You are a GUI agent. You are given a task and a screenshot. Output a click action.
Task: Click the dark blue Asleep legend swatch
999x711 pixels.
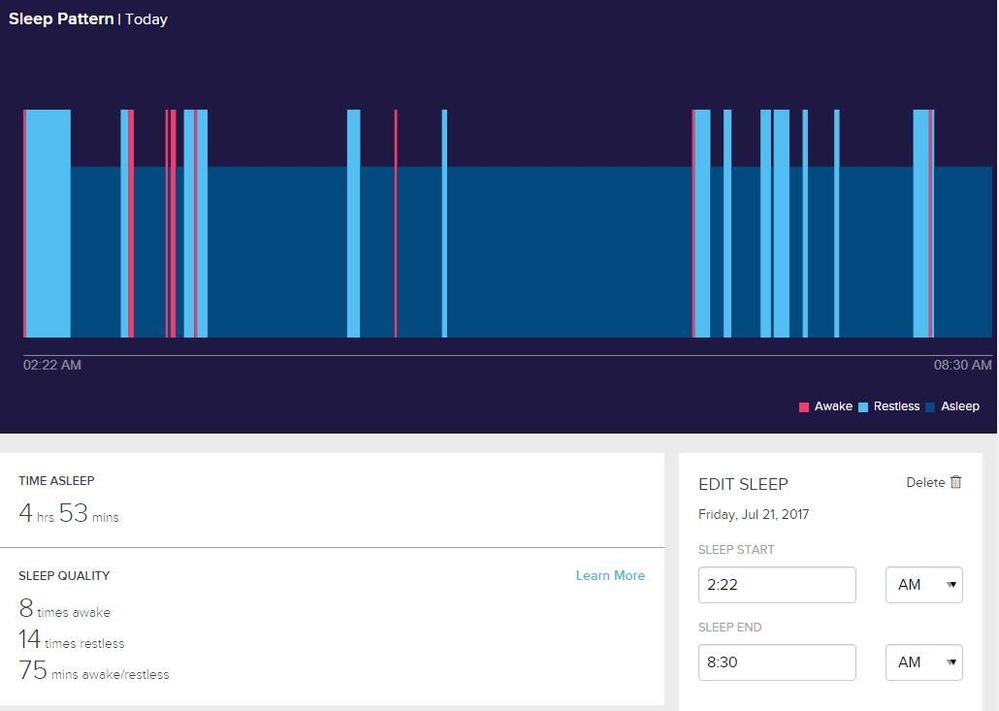[931, 407]
